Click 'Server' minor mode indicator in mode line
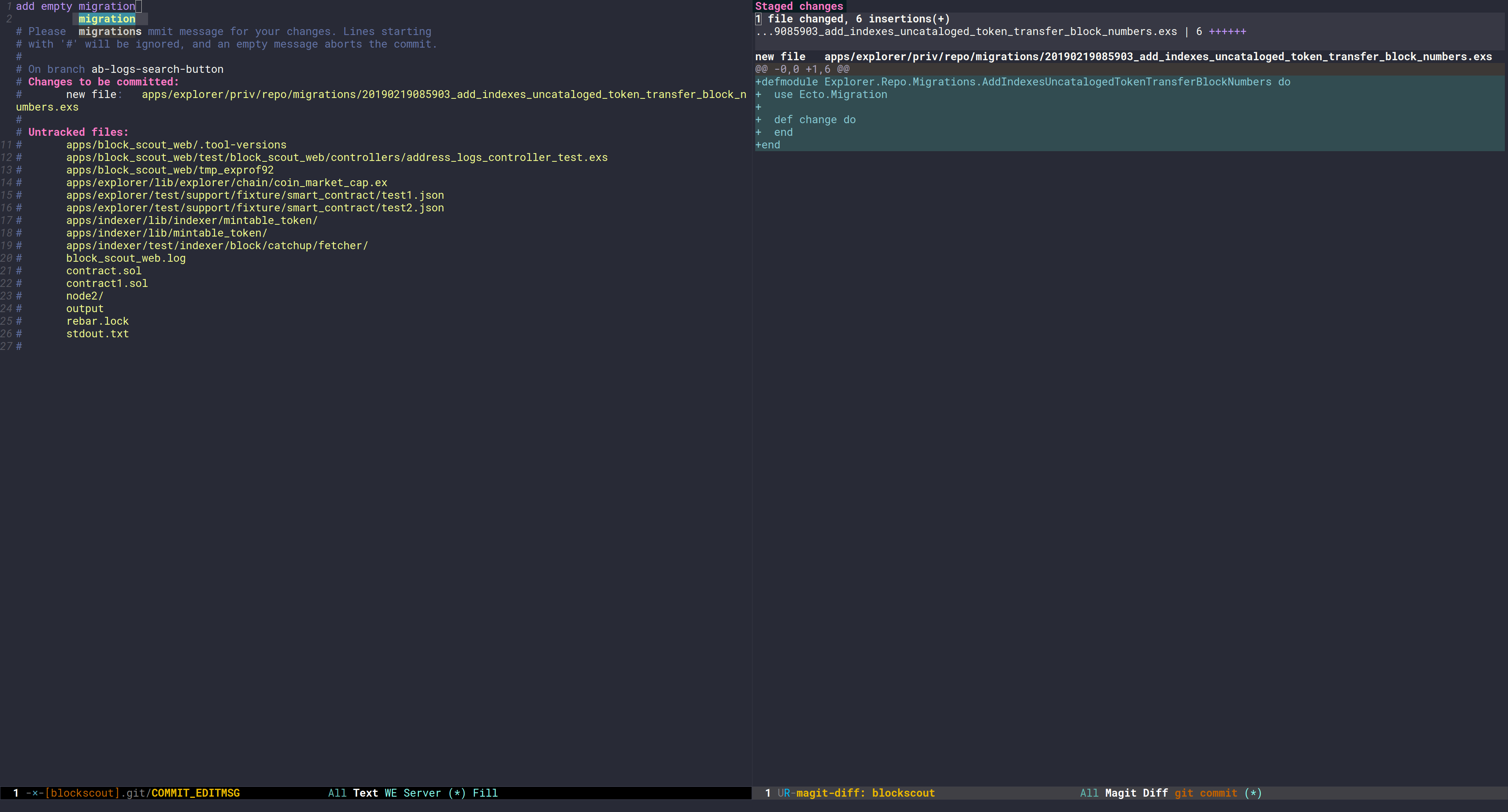Viewport: 1508px width, 812px height. (422, 793)
